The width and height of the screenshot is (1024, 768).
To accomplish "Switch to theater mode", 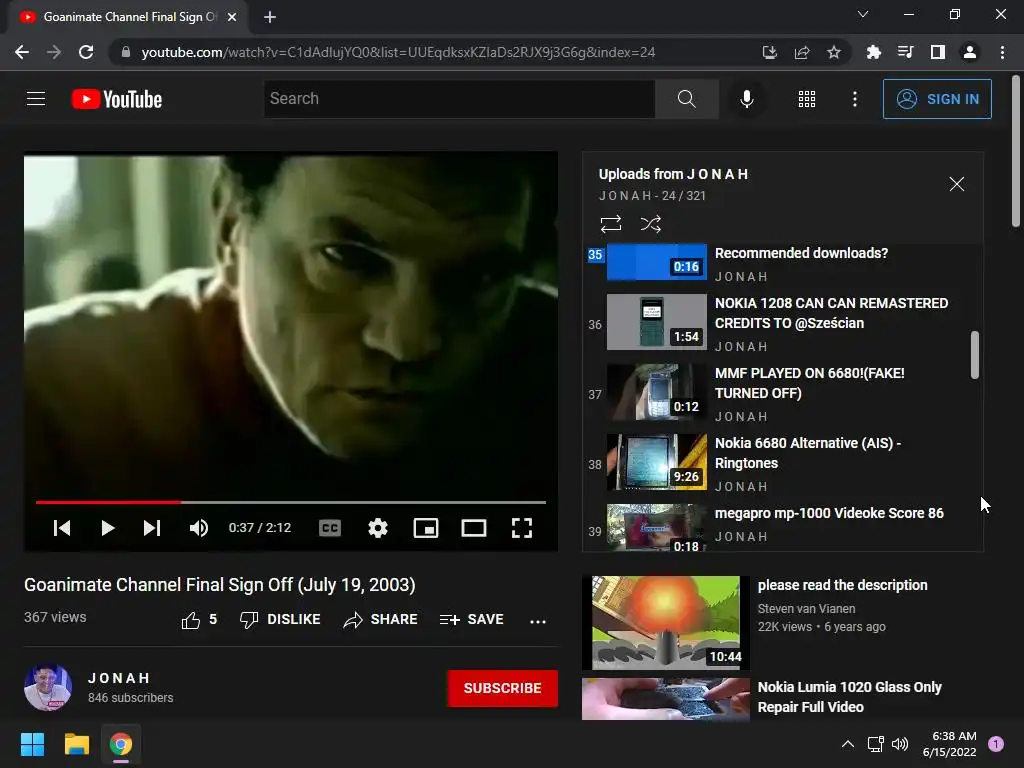I will click(x=473, y=528).
